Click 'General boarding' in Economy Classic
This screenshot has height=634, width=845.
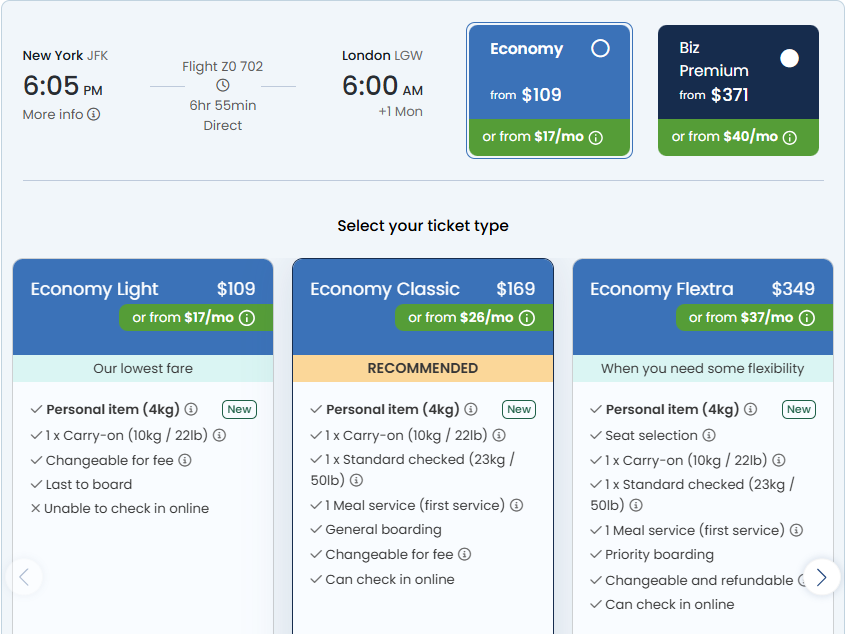tap(383, 529)
